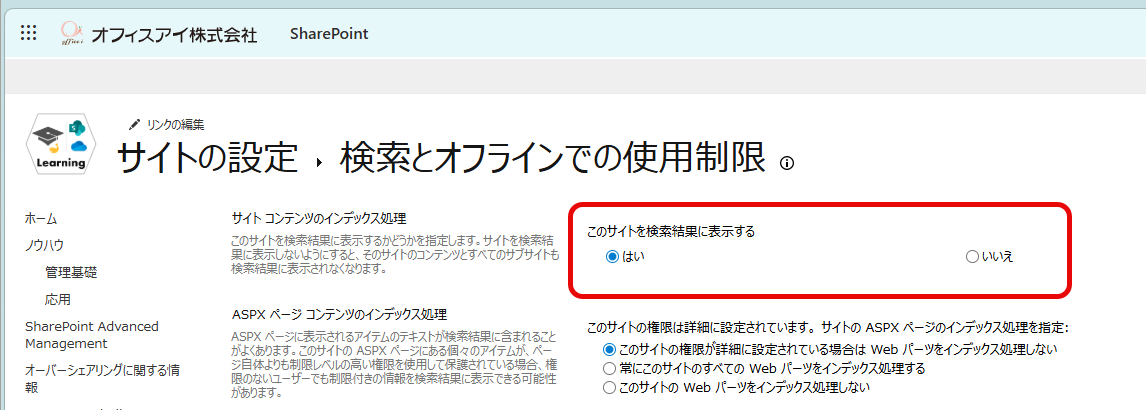Click the info icon beside page title
Image resolution: width=1146 pixels, height=410 pixels.
point(787,163)
